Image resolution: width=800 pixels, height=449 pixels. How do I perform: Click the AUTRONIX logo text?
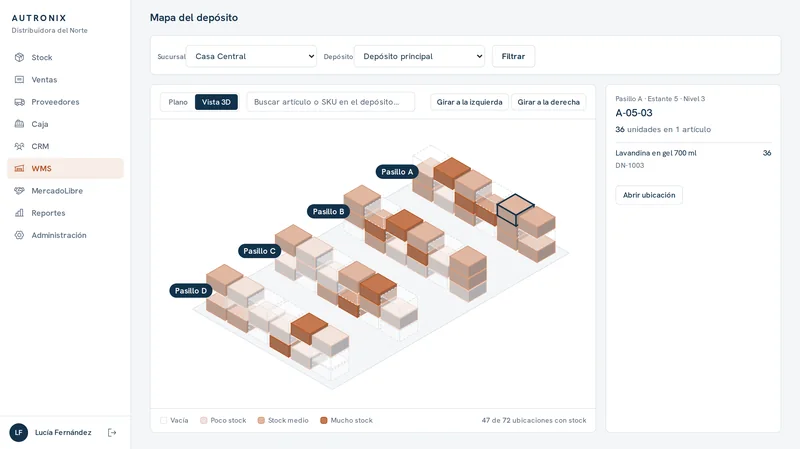point(39,18)
